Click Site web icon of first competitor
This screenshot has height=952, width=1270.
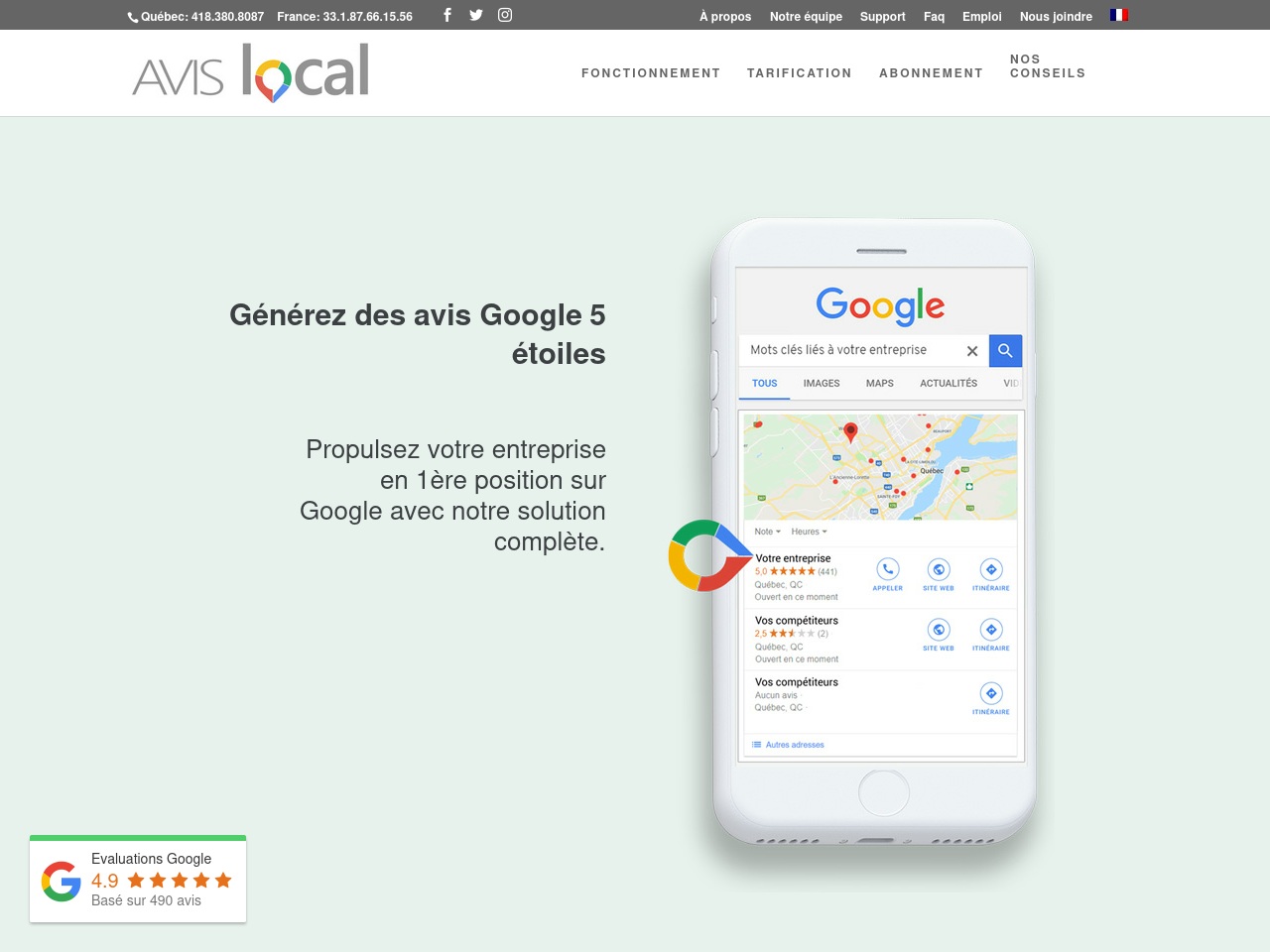pyautogui.click(x=939, y=630)
